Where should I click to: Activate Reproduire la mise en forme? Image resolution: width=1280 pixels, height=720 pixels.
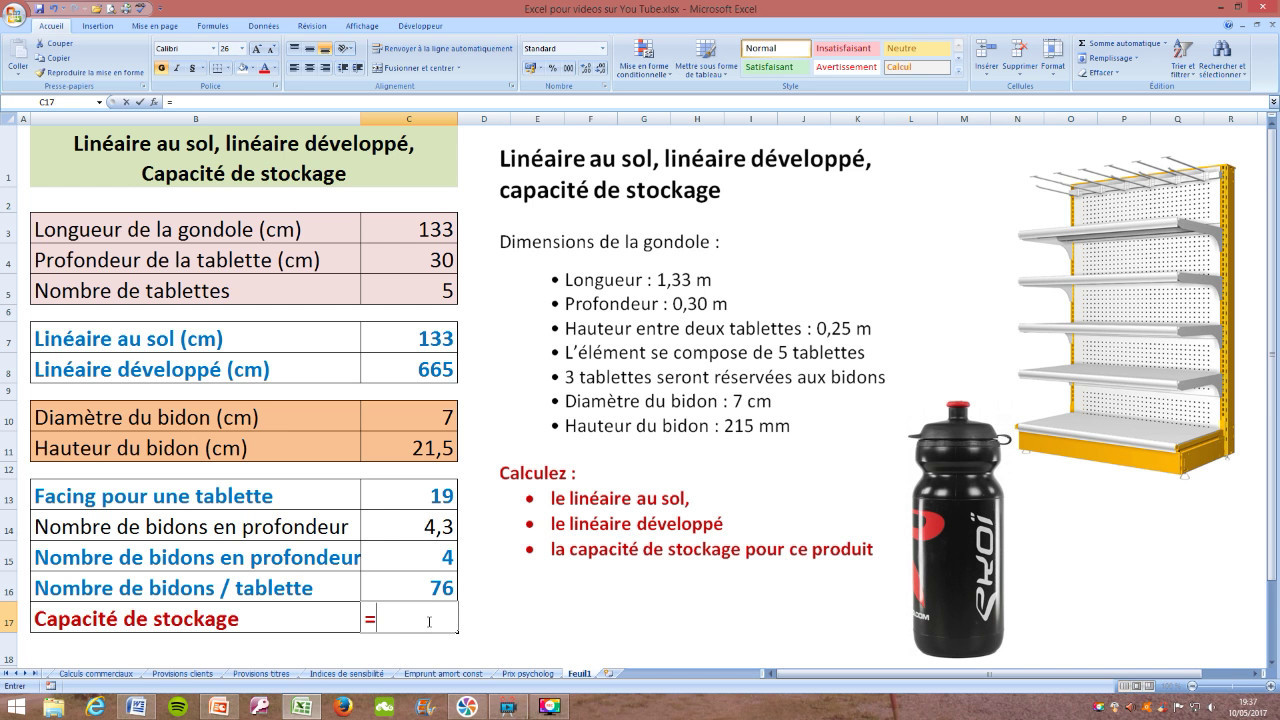(89, 72)
